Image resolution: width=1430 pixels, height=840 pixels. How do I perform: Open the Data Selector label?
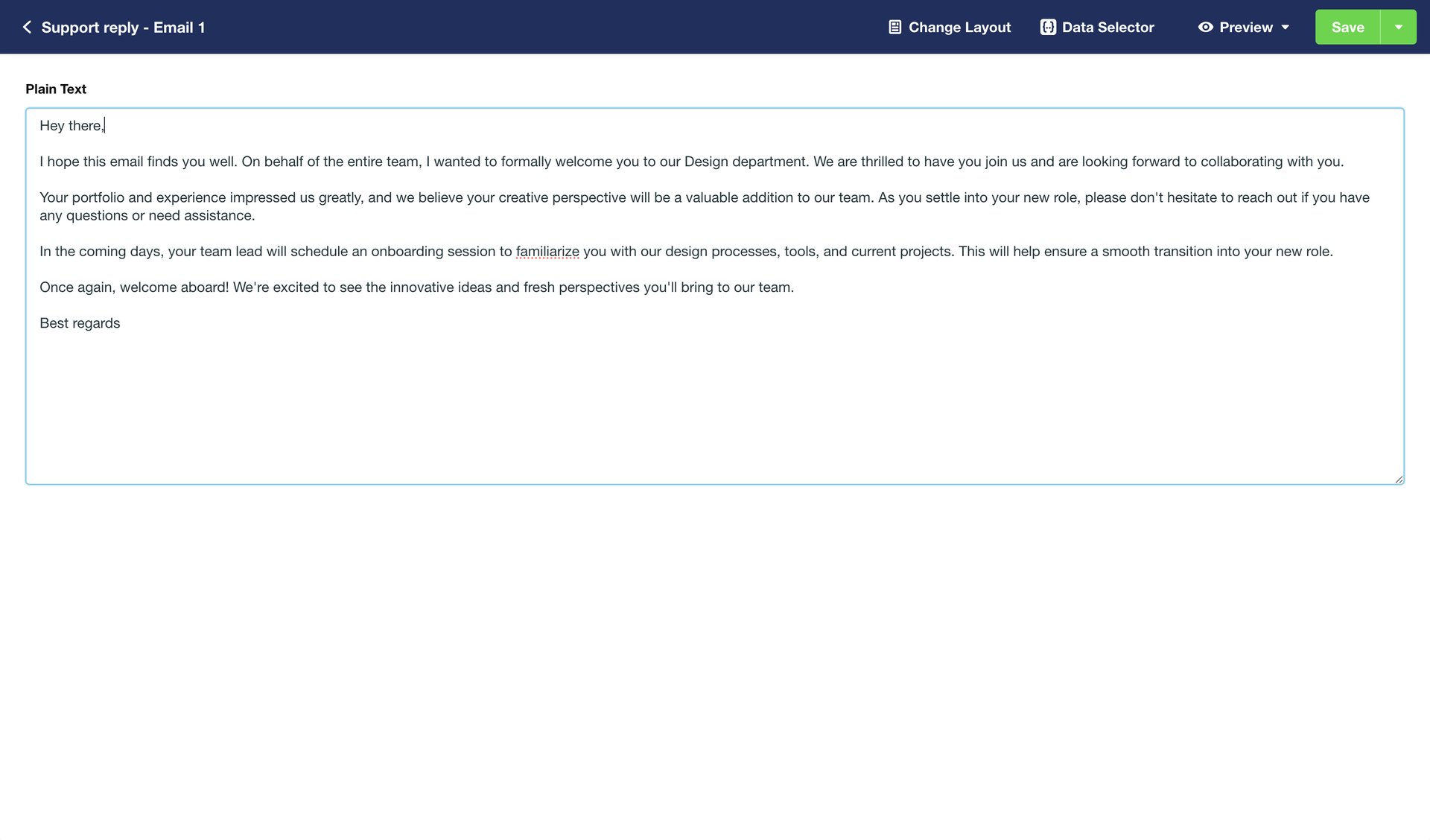pos(1108,28)
